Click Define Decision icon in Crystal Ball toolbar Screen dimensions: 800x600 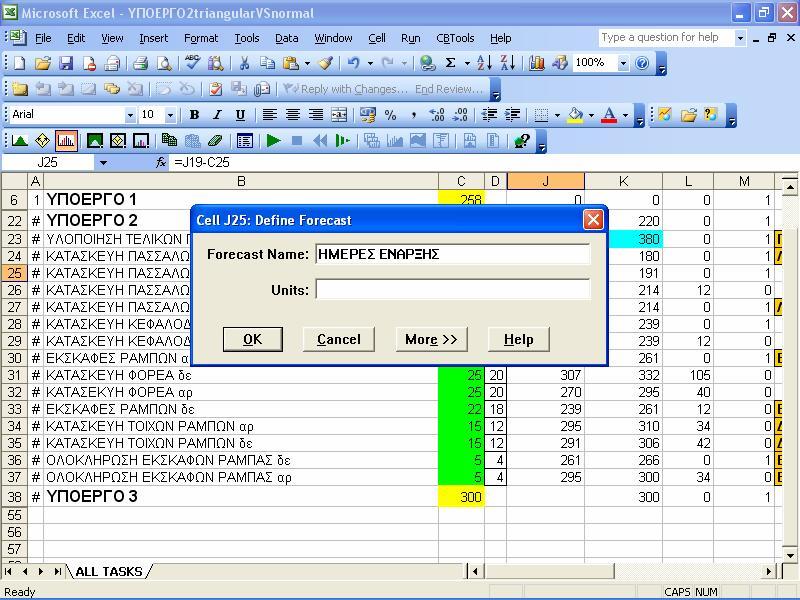(42, 141)
